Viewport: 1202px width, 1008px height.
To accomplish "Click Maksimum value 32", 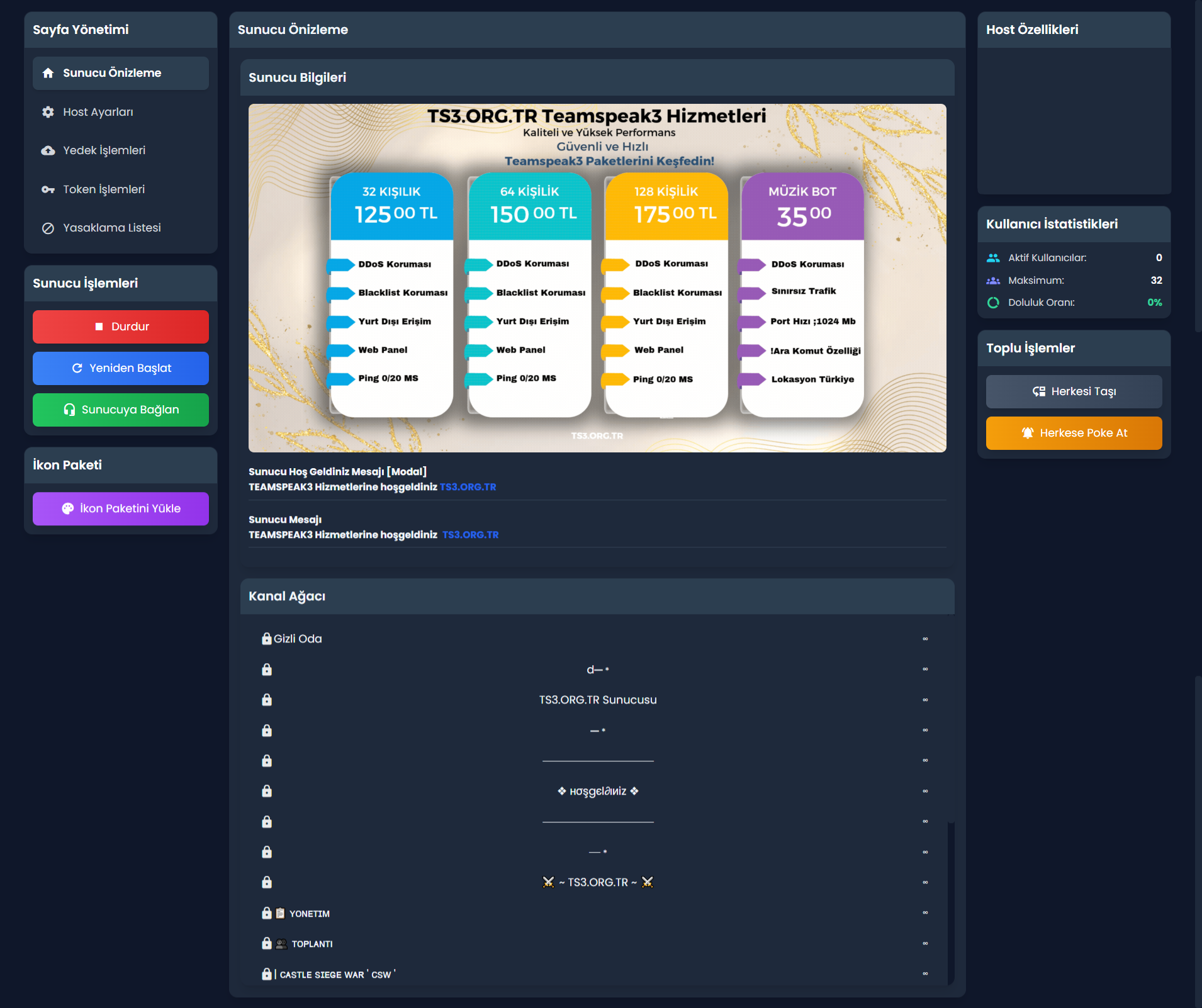I will click(x=1156, y=281).
